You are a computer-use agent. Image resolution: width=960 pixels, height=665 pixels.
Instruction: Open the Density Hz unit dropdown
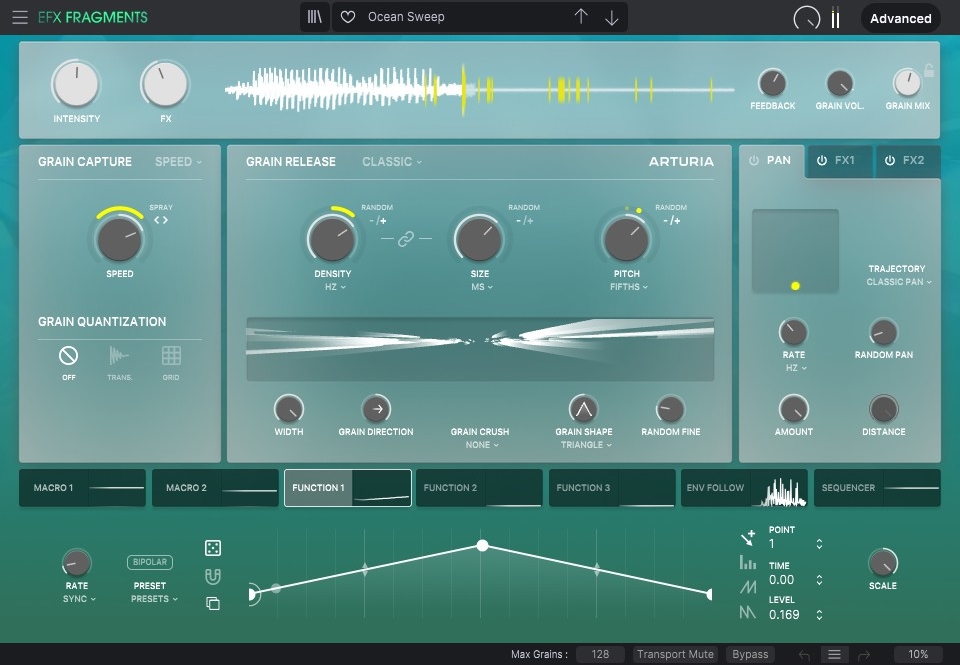click(x=335, y=287)
